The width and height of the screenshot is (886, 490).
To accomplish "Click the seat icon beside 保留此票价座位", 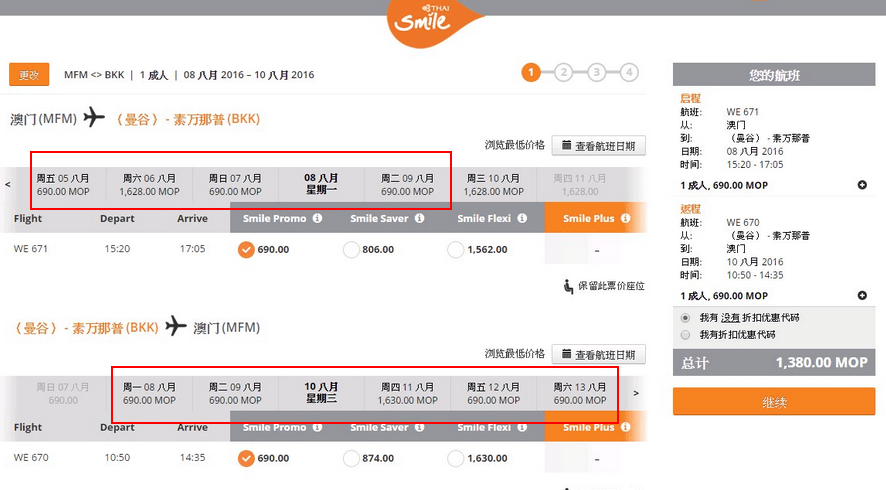I will tap(568, 287).
